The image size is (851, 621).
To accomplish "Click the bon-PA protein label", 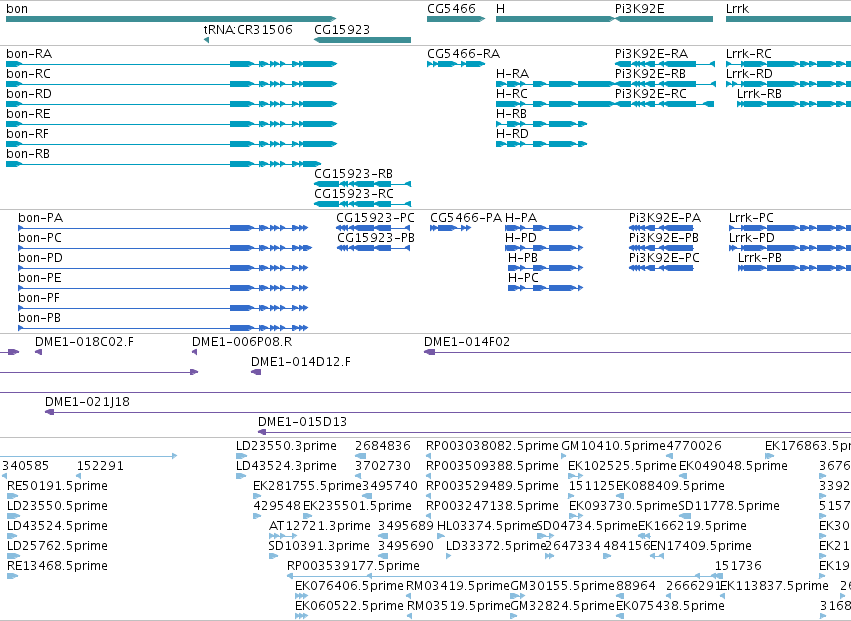I will pos(41,218).
